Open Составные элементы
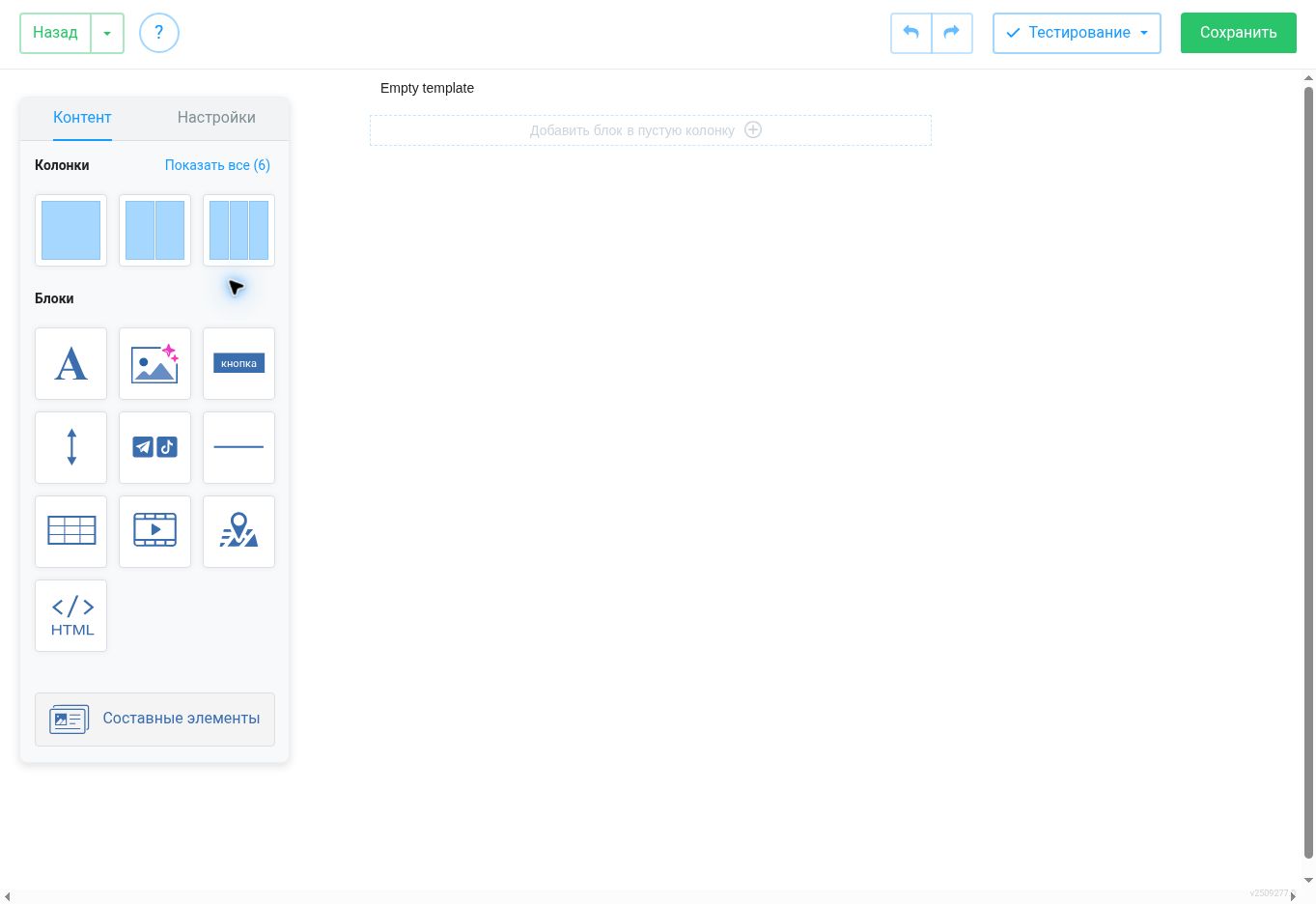The height and width of the screenshot is (904, 1316). [154, 719]
